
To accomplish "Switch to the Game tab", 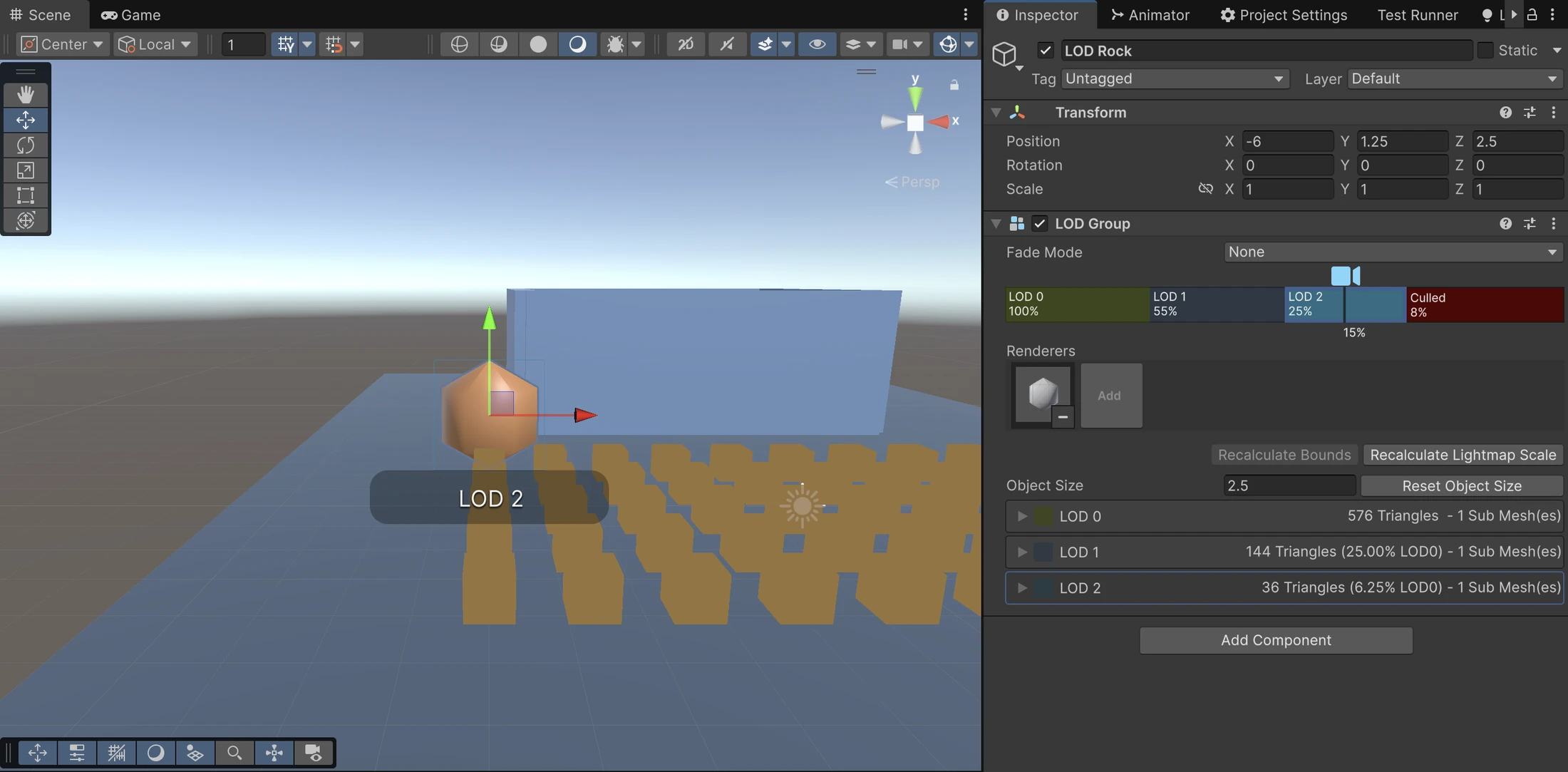I will tap(130, 14).
